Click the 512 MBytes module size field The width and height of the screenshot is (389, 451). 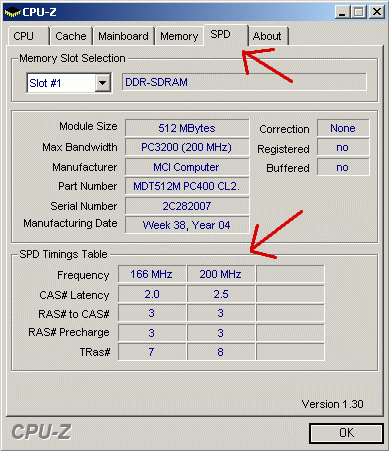[x=187, y=128]
